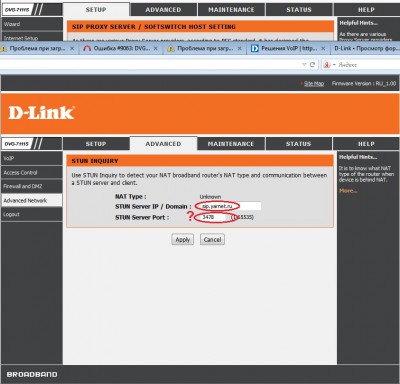Open the lower SETUP tab
The width and height of the screenshot is (400, 384).
coord(96,144)
